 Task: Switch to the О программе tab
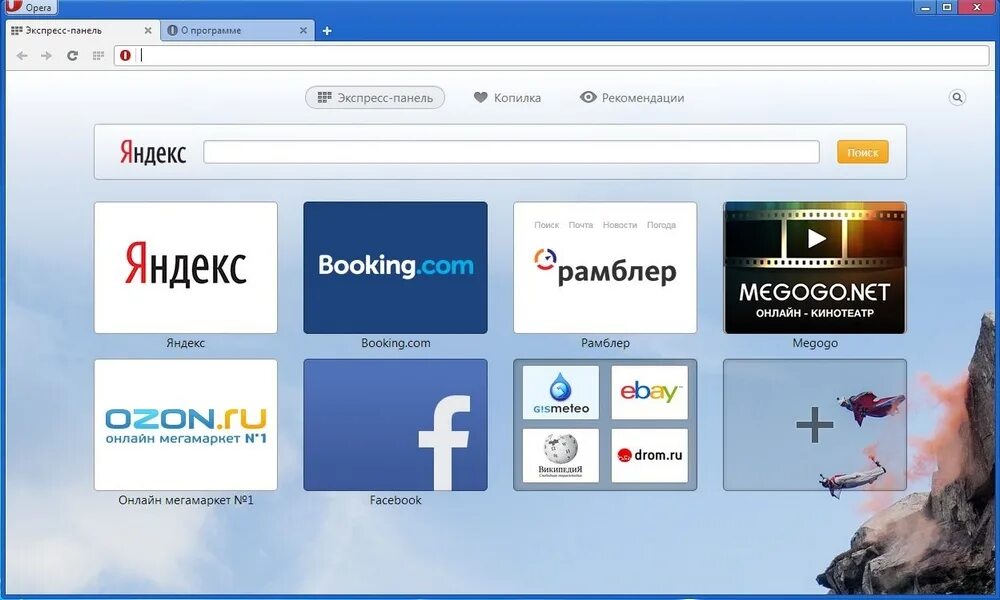click(238, 30)
